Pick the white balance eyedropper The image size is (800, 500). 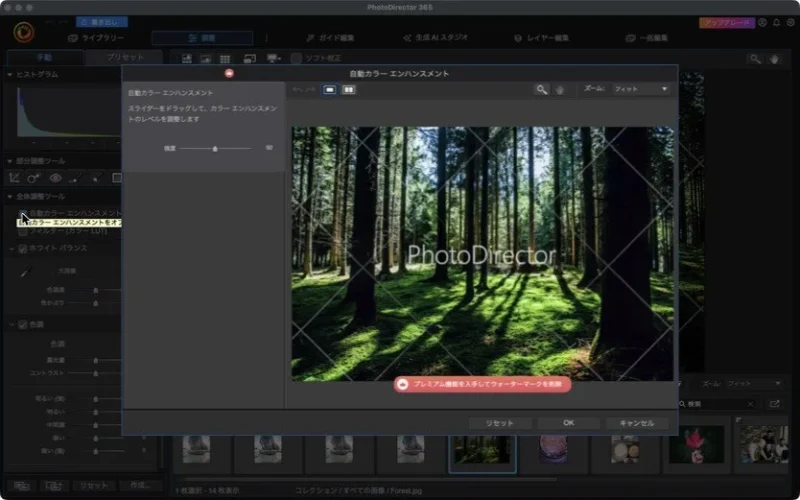tap(25, 273)
